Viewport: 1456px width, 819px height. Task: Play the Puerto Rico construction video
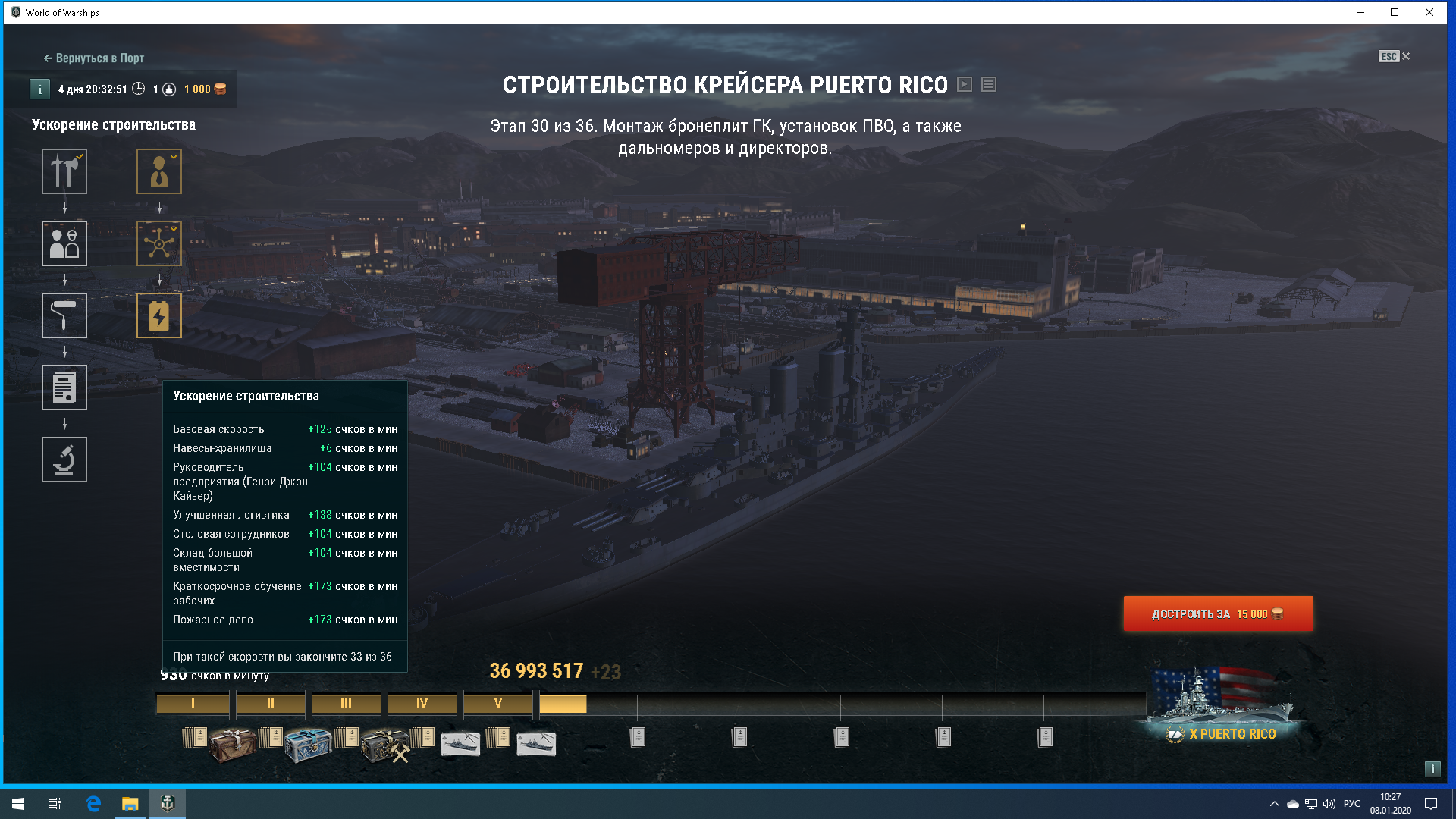965,84
